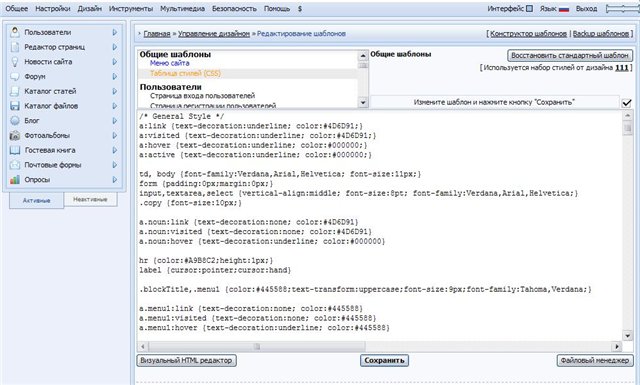
Task: Select Страница входа пользователей template
Action: click(x=202, y=96)
